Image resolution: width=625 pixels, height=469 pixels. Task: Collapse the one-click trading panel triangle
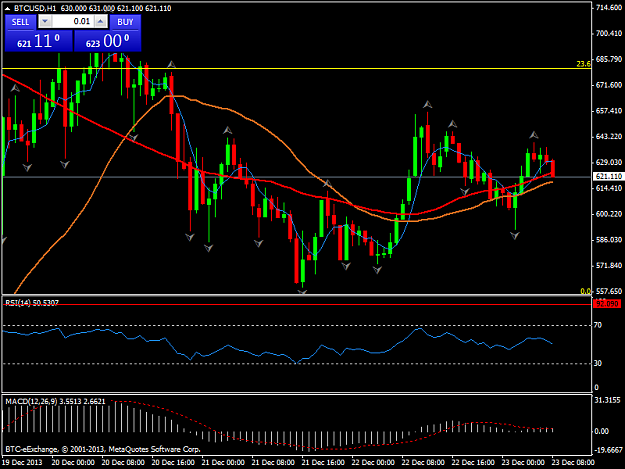point(7,8)
